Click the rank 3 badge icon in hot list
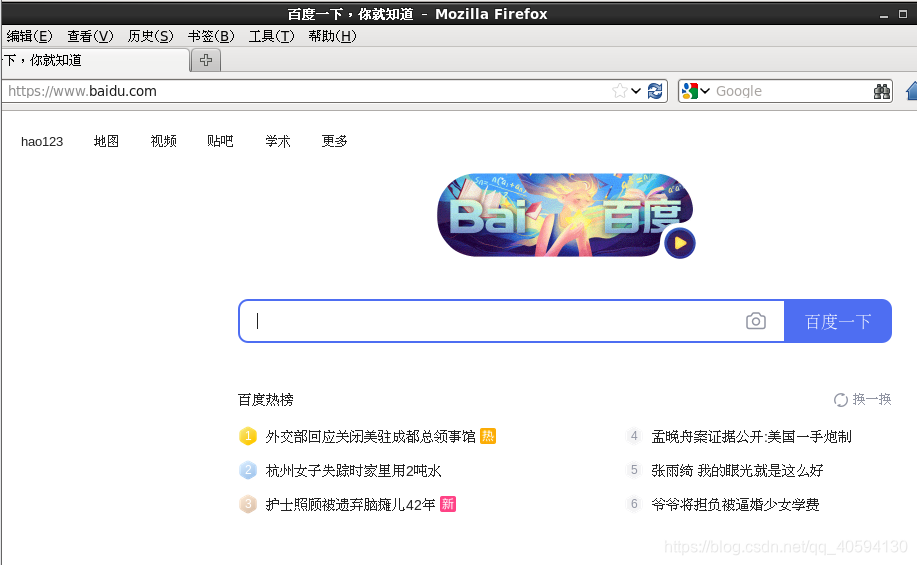Viewport: 917px width, 565px height. 248,504
